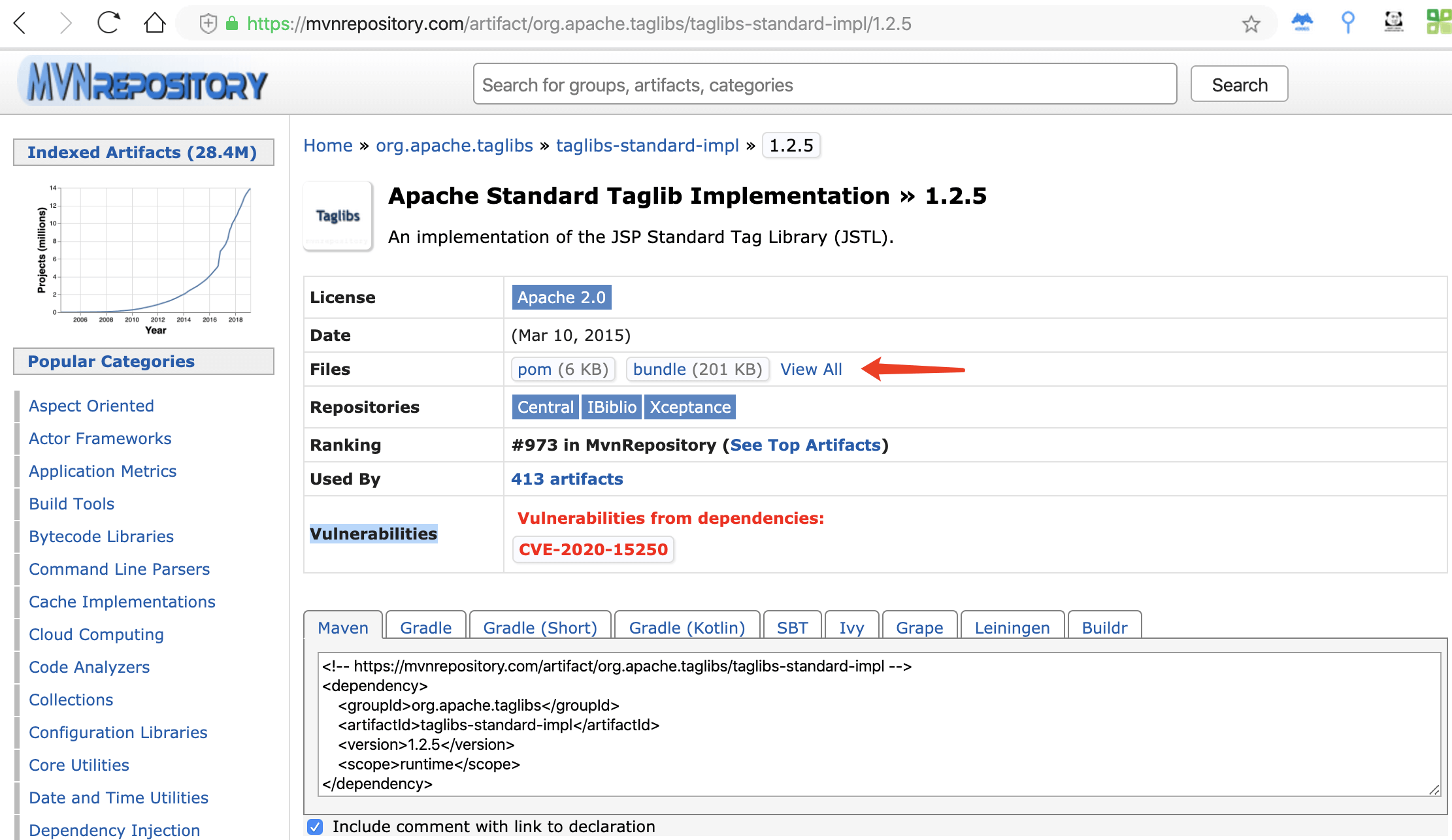Open the Dependency Injection category
This screenshot has width=1452, height=840.
[x=114, y=830]
